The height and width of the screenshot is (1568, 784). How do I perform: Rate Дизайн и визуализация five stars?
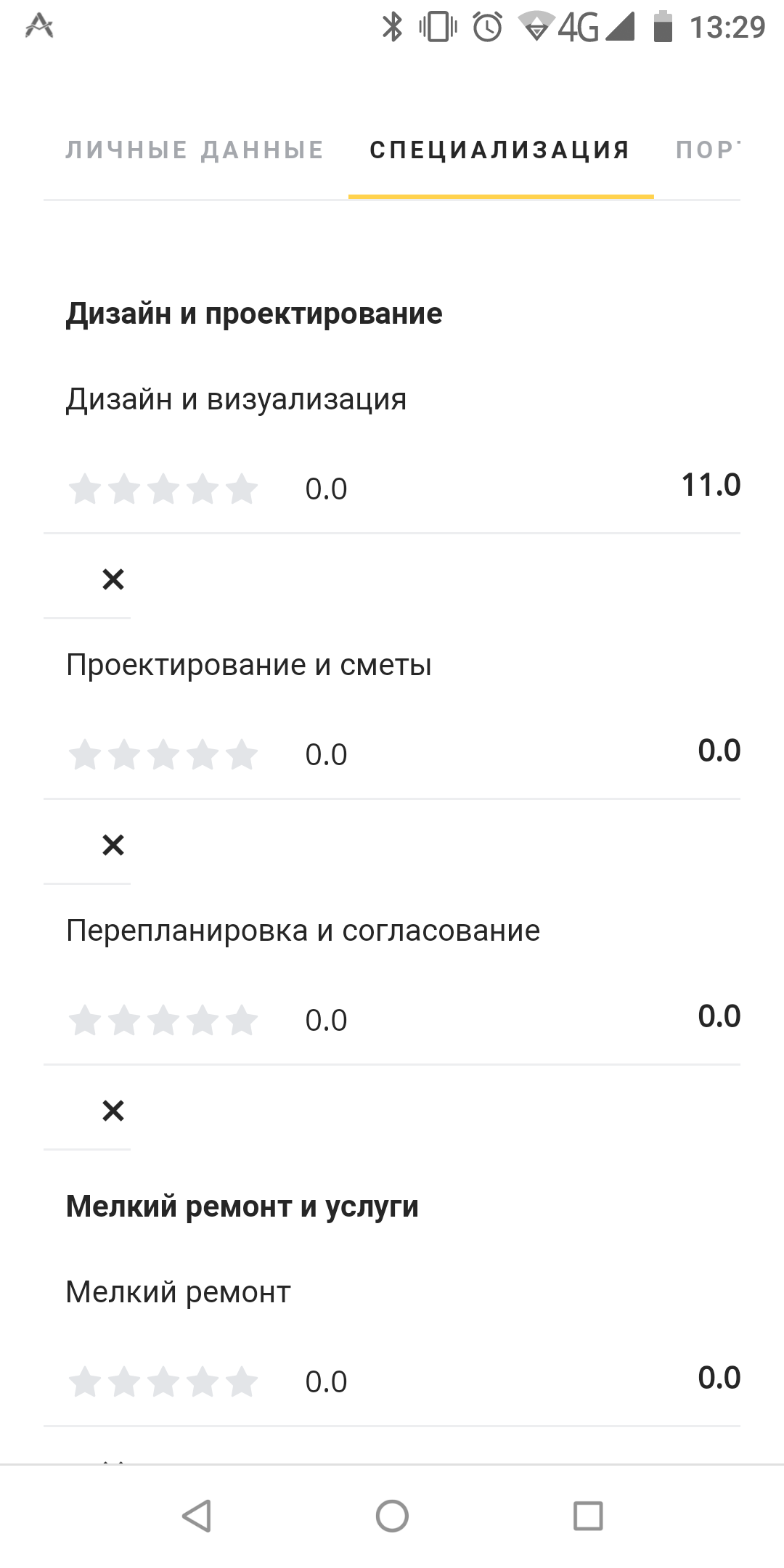point(242,489)
